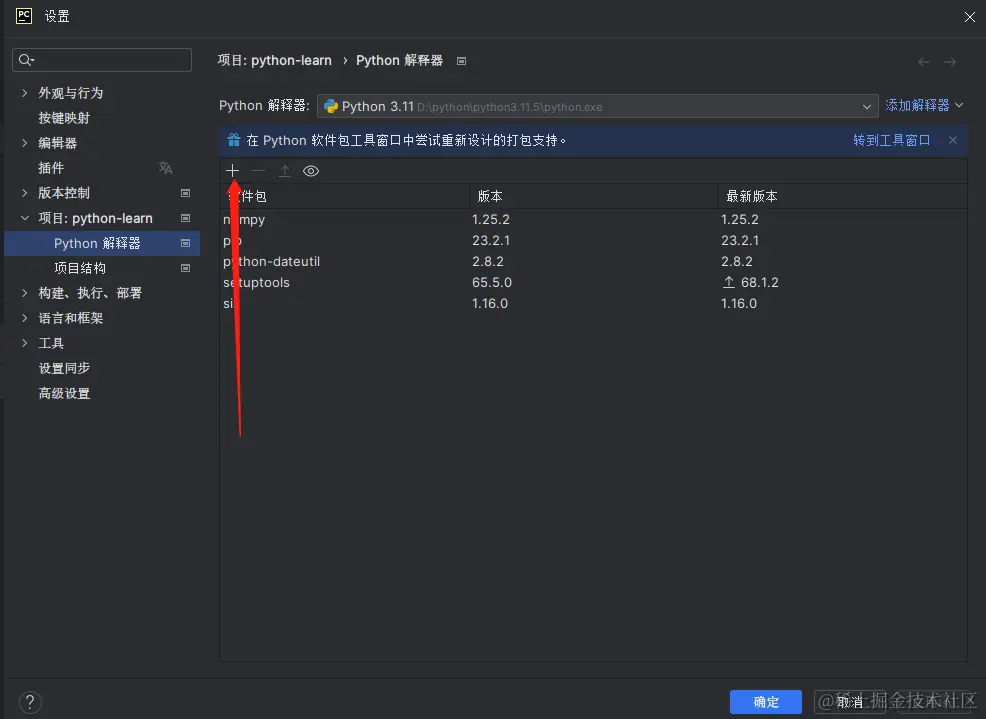The image size is (986, 719).
Task: Click the upgrade package arrow icon
Action: pos(285,170)
